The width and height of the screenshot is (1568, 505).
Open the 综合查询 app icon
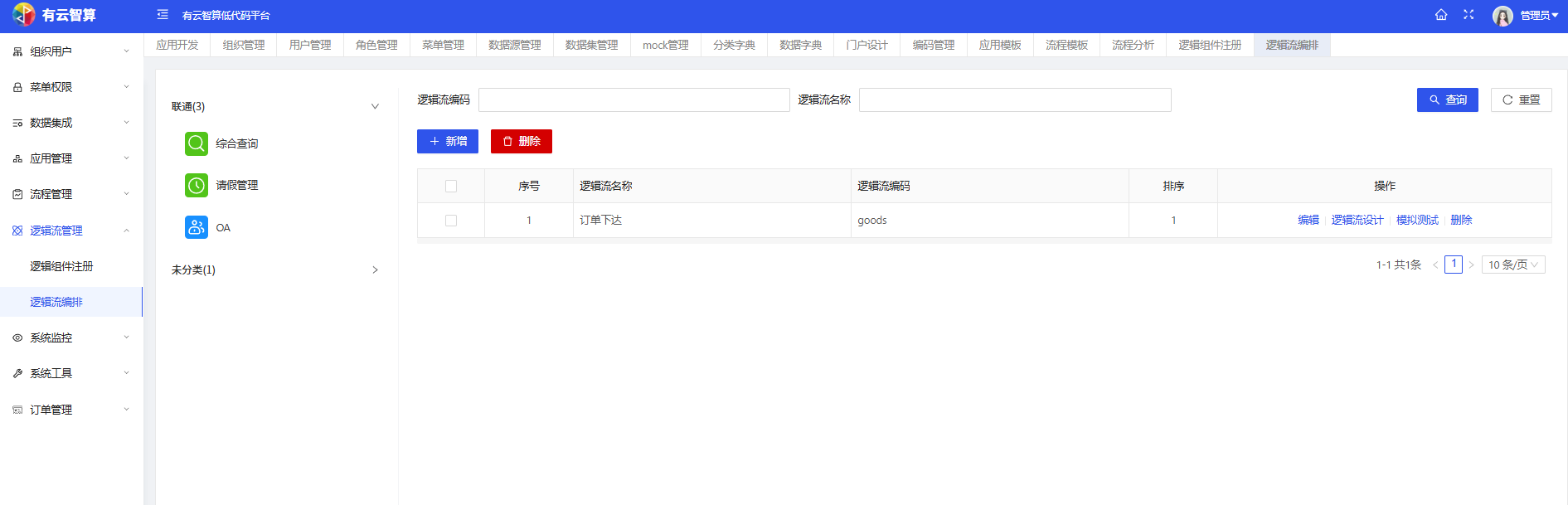click(197, 143)
